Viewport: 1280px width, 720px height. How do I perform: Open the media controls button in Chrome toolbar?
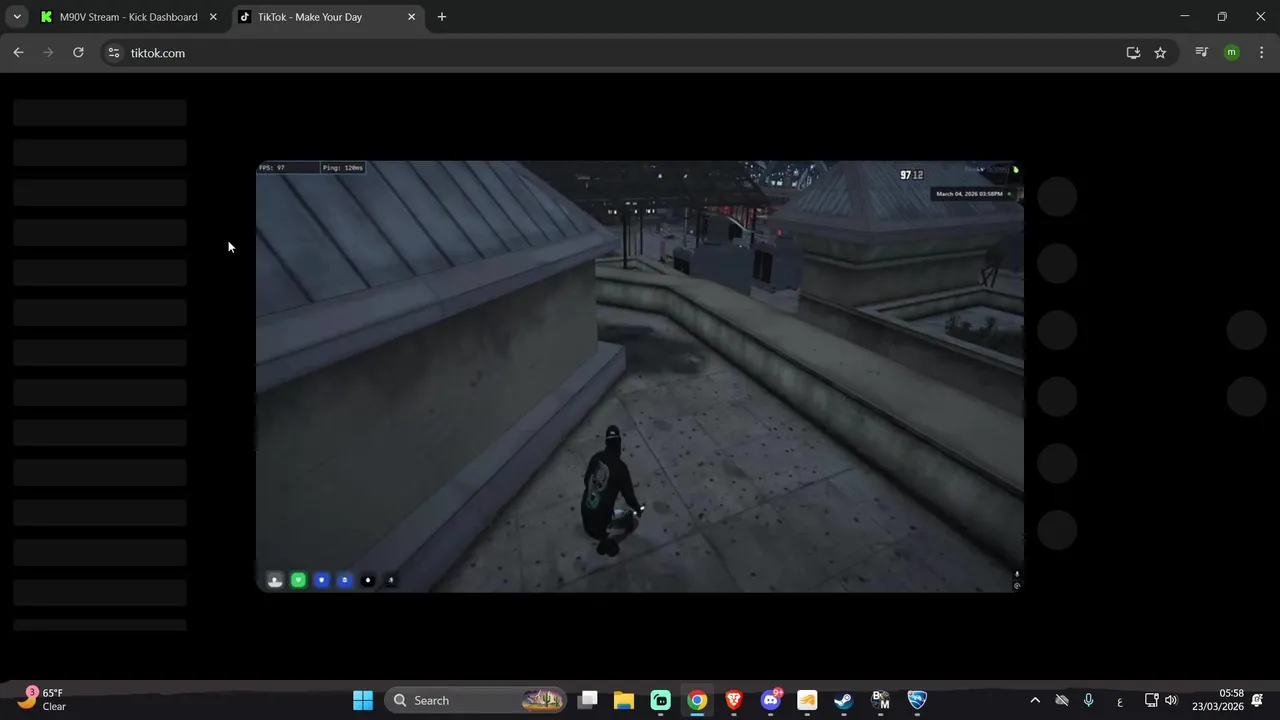click(1201, 53)
